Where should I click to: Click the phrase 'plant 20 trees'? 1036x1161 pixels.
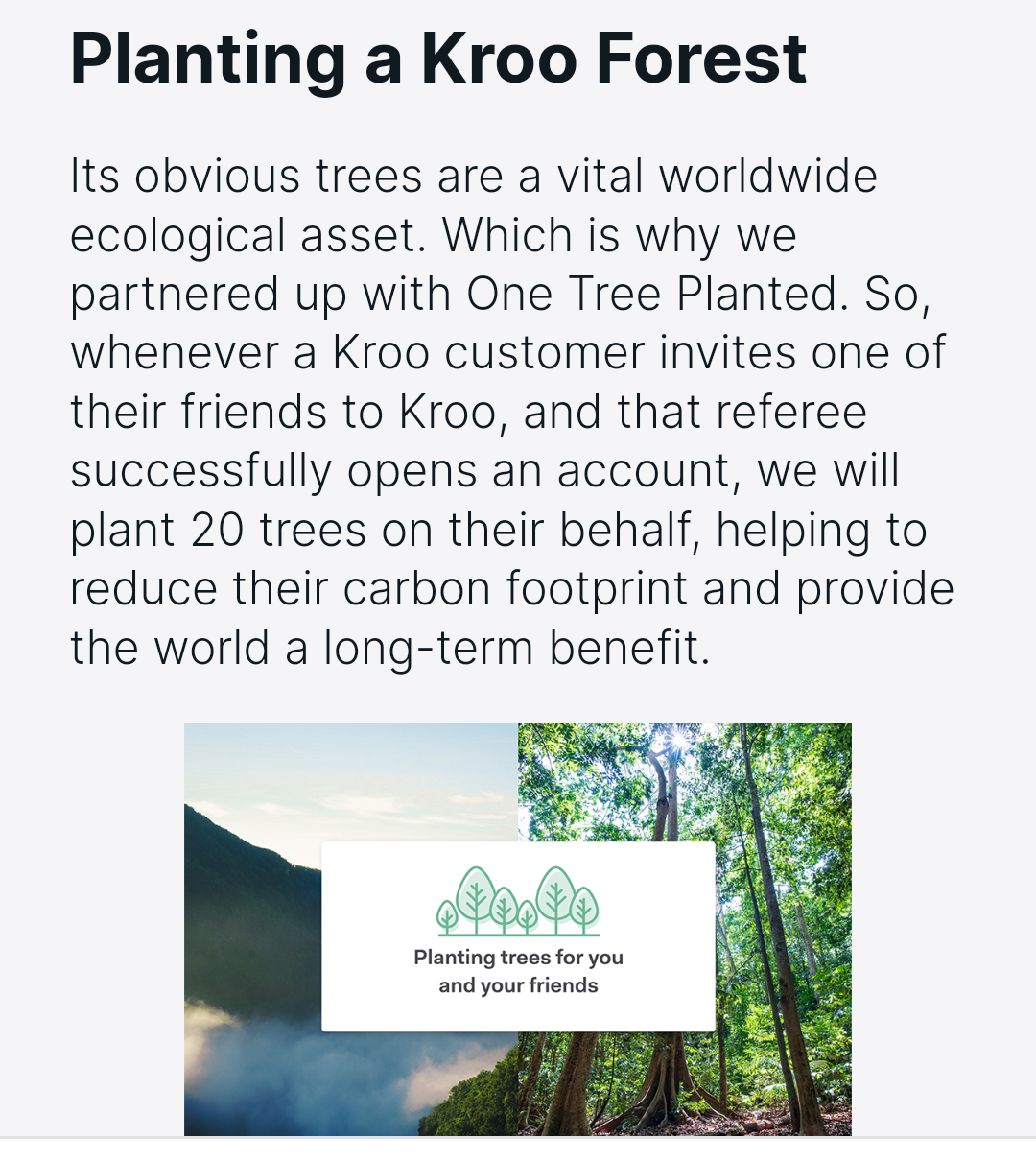[x=219, y=531]
